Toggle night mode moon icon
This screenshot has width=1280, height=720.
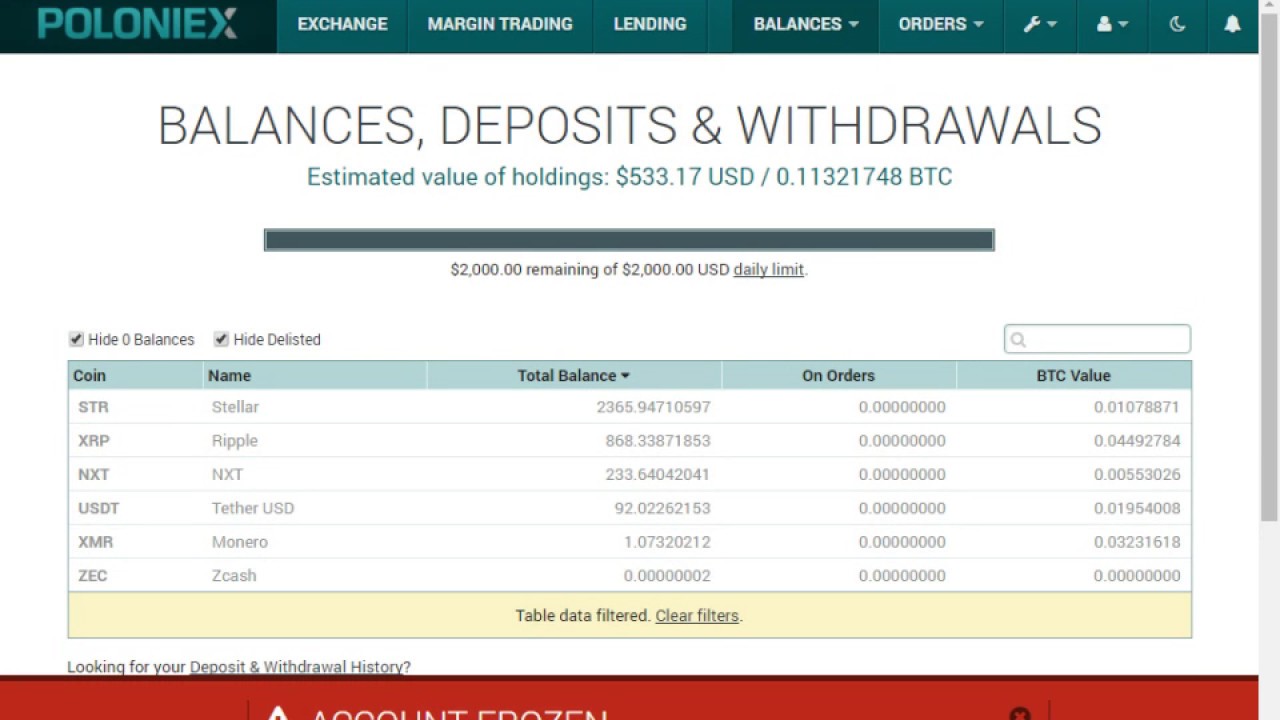click(x=1177, y=24)
